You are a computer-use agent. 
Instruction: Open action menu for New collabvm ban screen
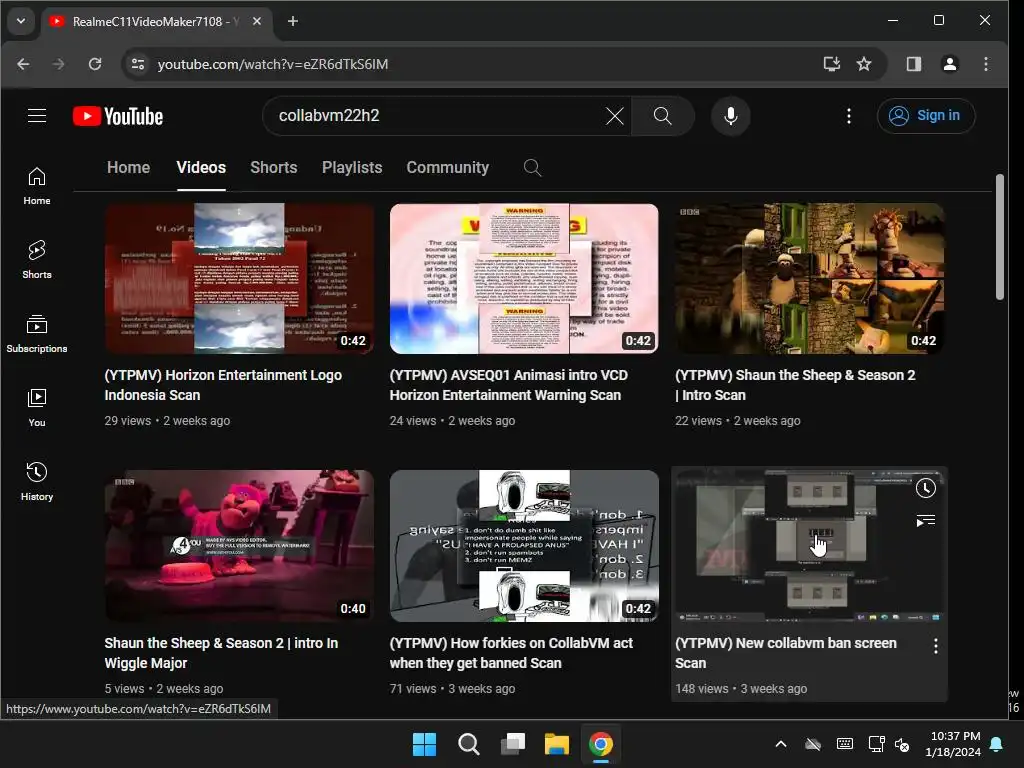(936, 646)
